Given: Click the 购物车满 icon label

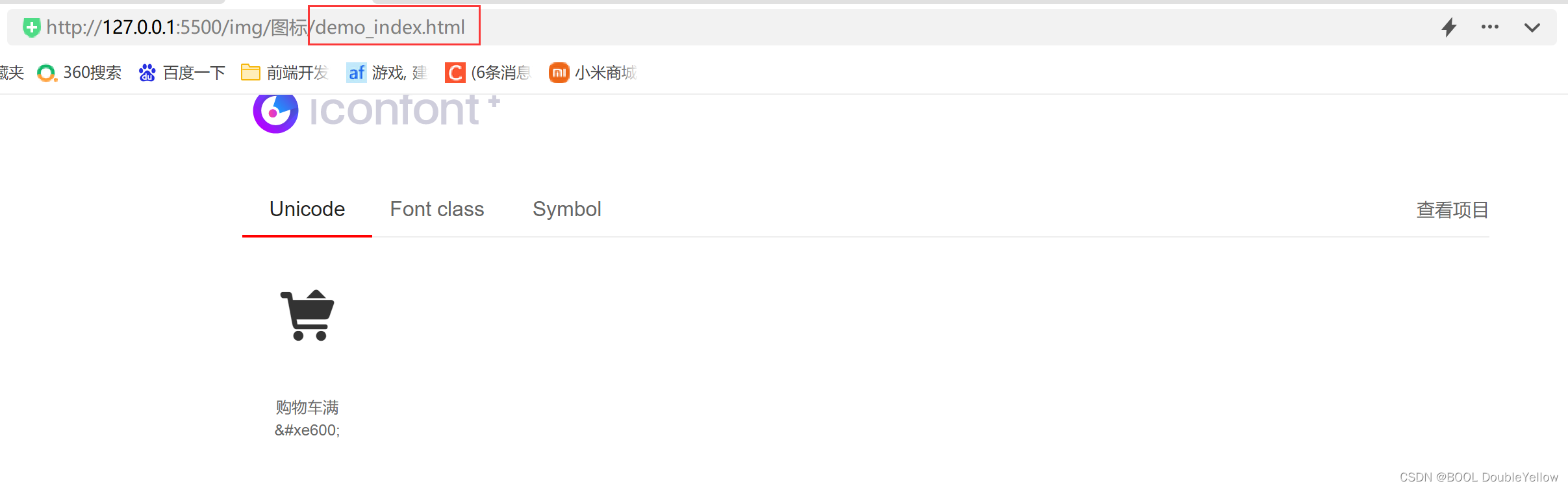Looking at the screenshot, I should (x=307, y=407).
